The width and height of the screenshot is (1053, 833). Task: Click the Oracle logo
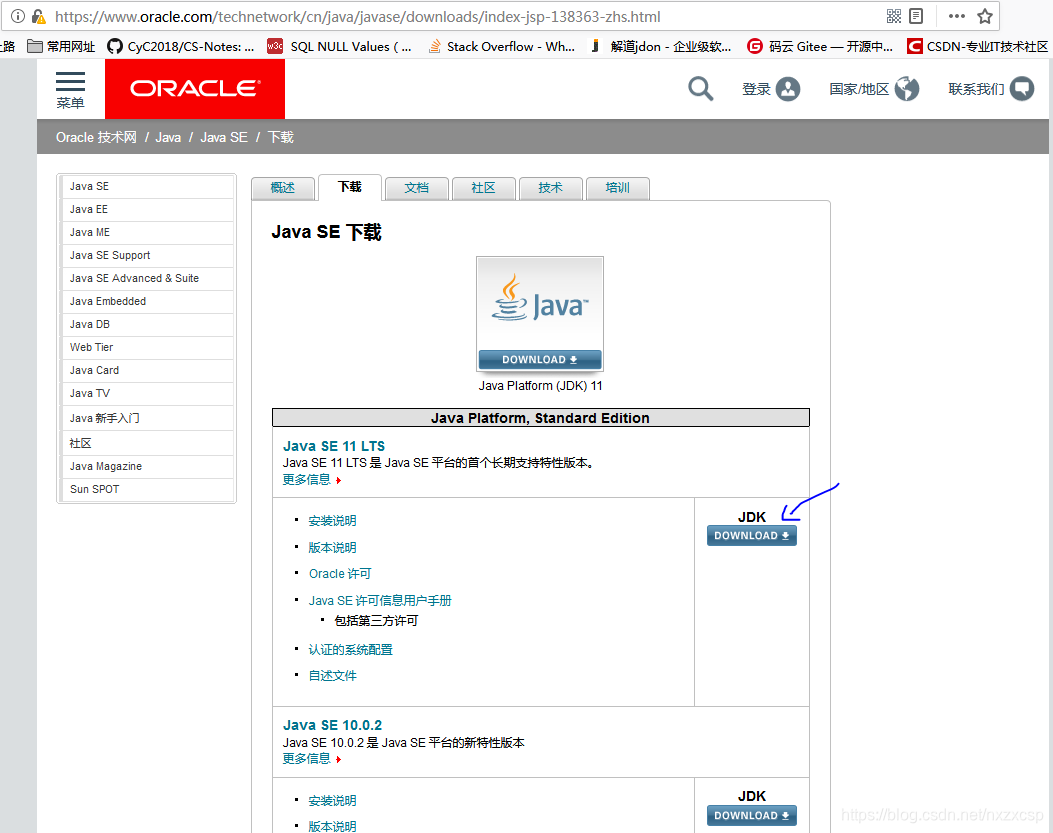[x=195, y=89]
